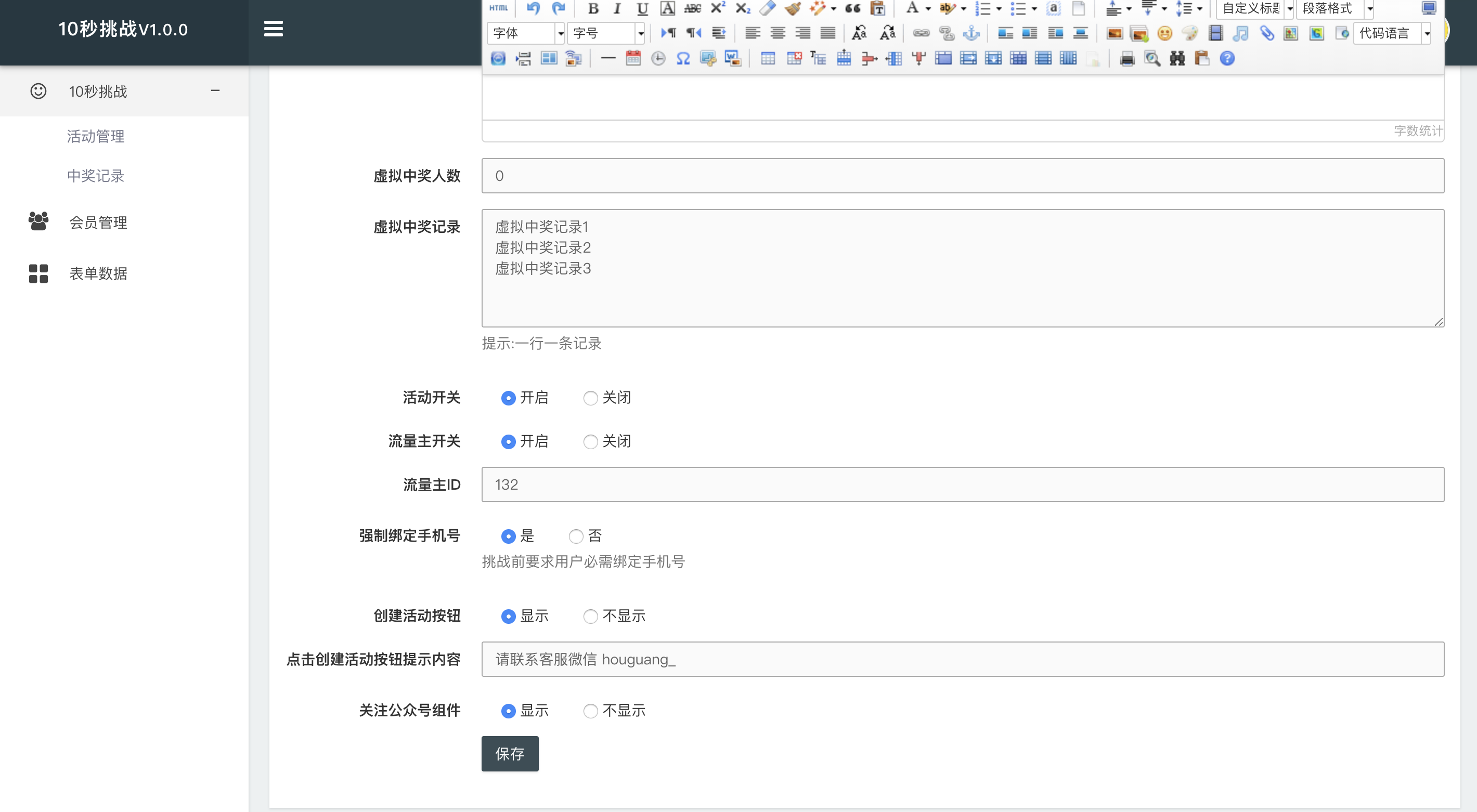Toggle editor fullscreen monitor icon
This screenshot has height=812, width=1477.
click(1429, 8)
